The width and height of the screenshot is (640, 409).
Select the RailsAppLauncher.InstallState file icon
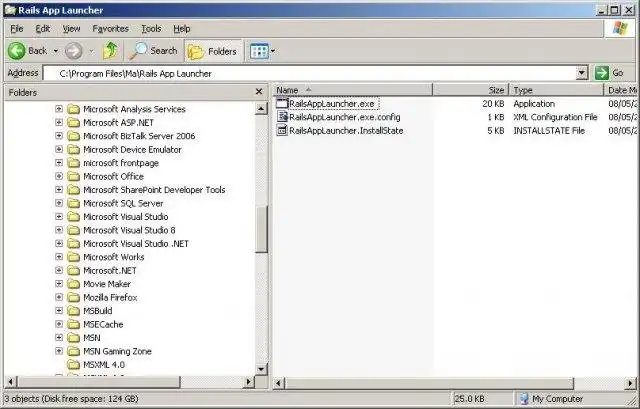coord(282,130)
